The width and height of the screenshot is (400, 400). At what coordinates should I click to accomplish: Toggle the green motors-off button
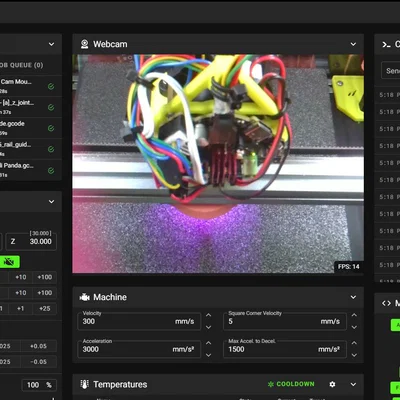pyautogui.click(x=9, y=262)
